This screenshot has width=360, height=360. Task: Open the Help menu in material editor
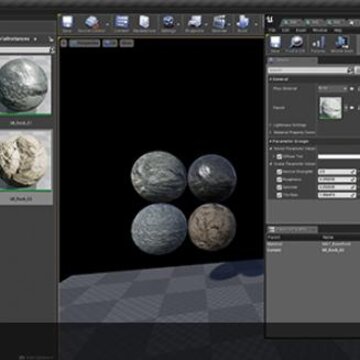tap(338, 30)
